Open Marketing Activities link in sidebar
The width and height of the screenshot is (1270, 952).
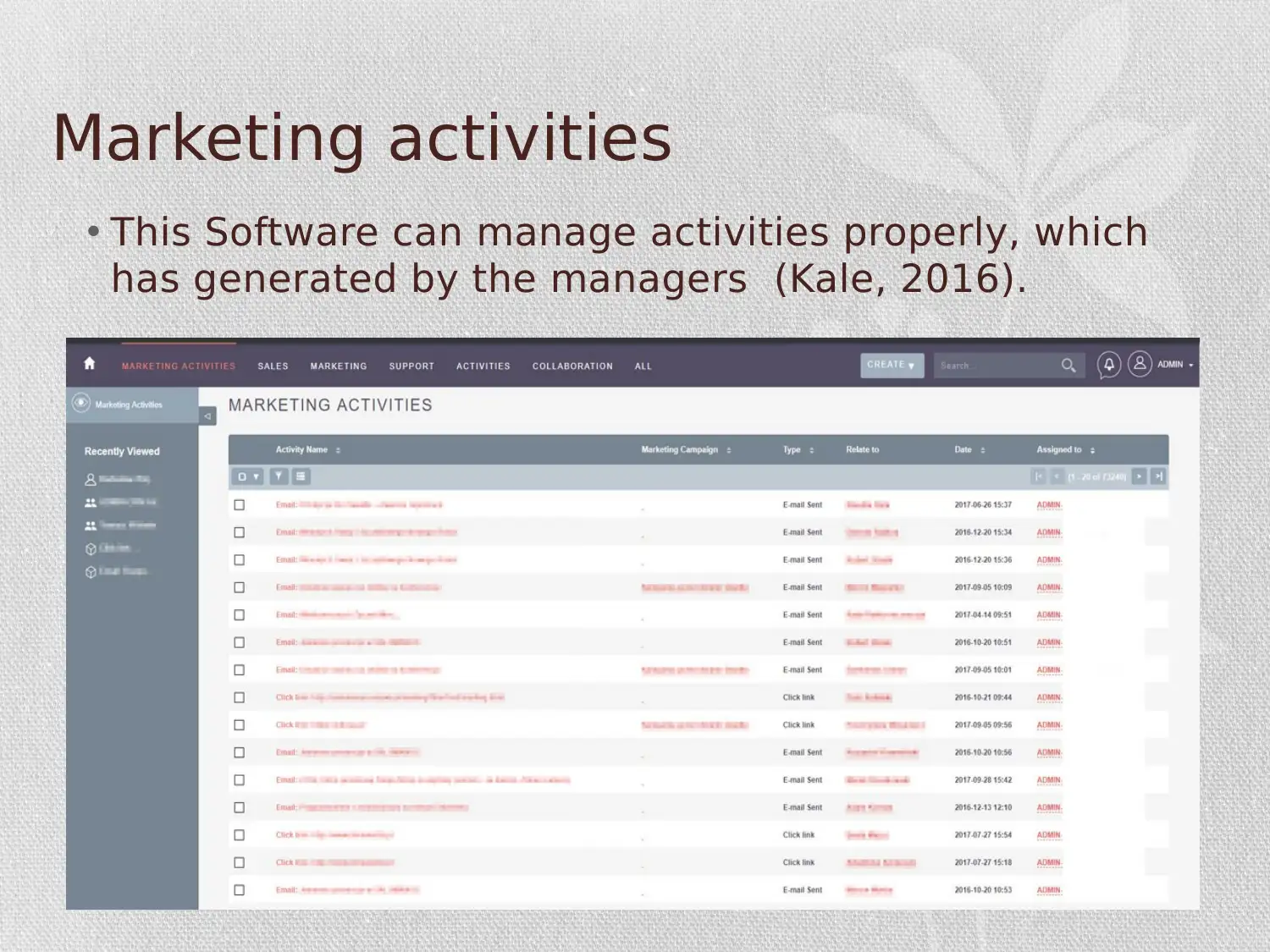(x=129, y=405)
